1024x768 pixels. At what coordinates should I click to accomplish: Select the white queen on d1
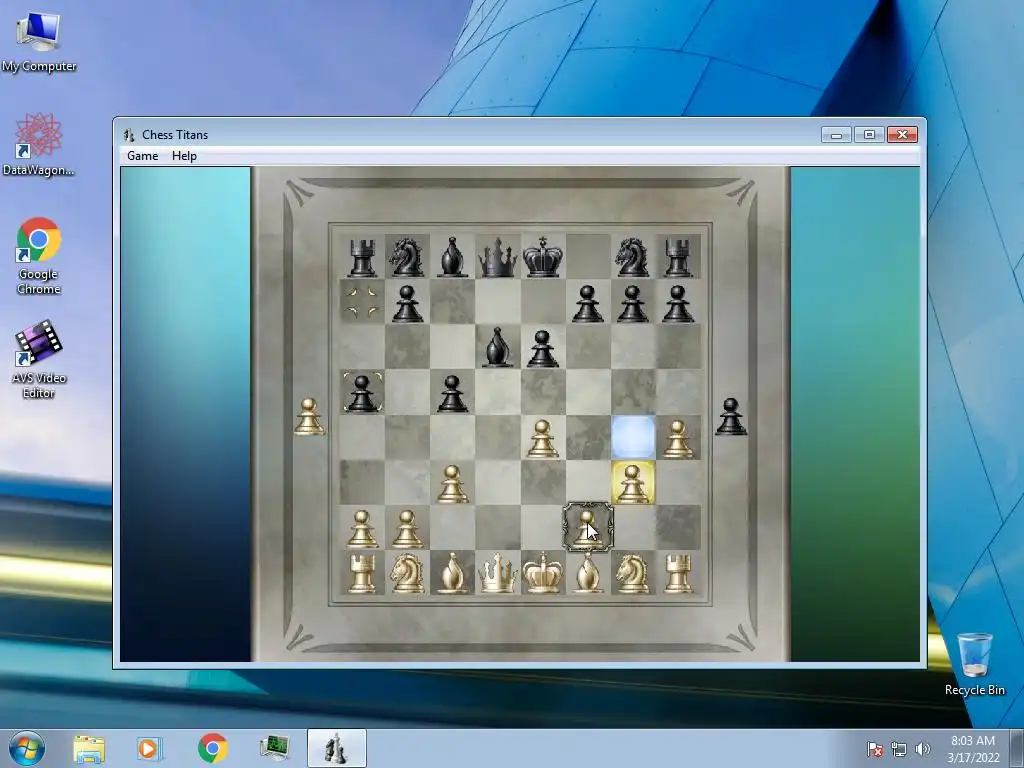[x=498, y=573]
